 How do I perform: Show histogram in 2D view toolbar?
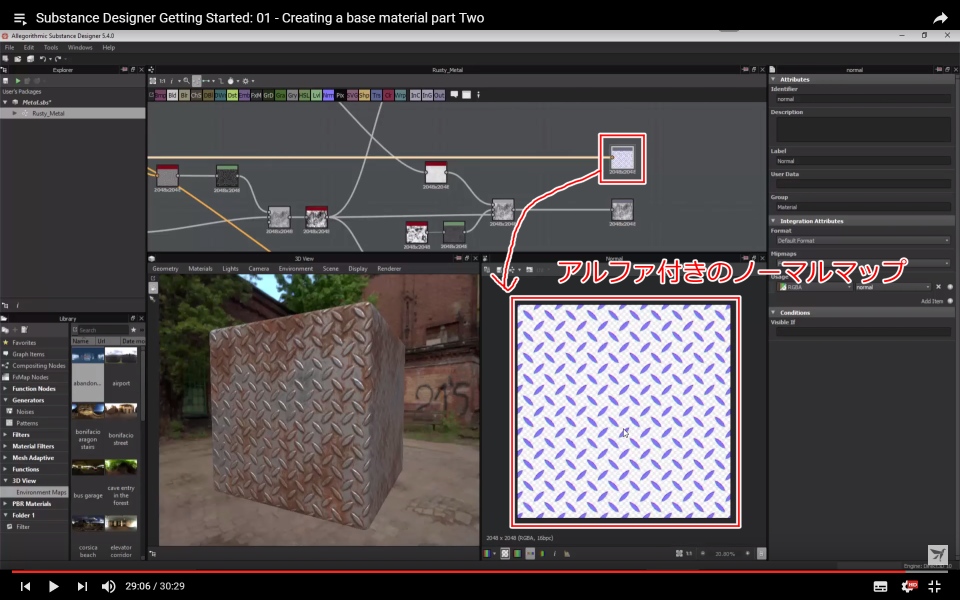[566, 553]
